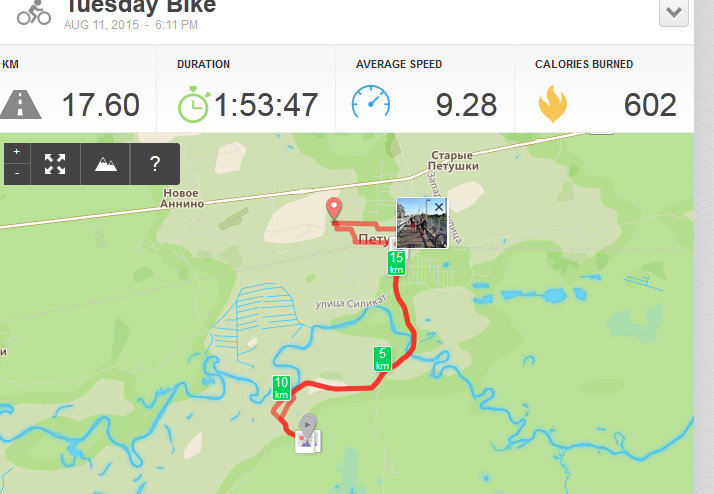Expand the workout options dropdown arrow

click(x=674, y=12)
